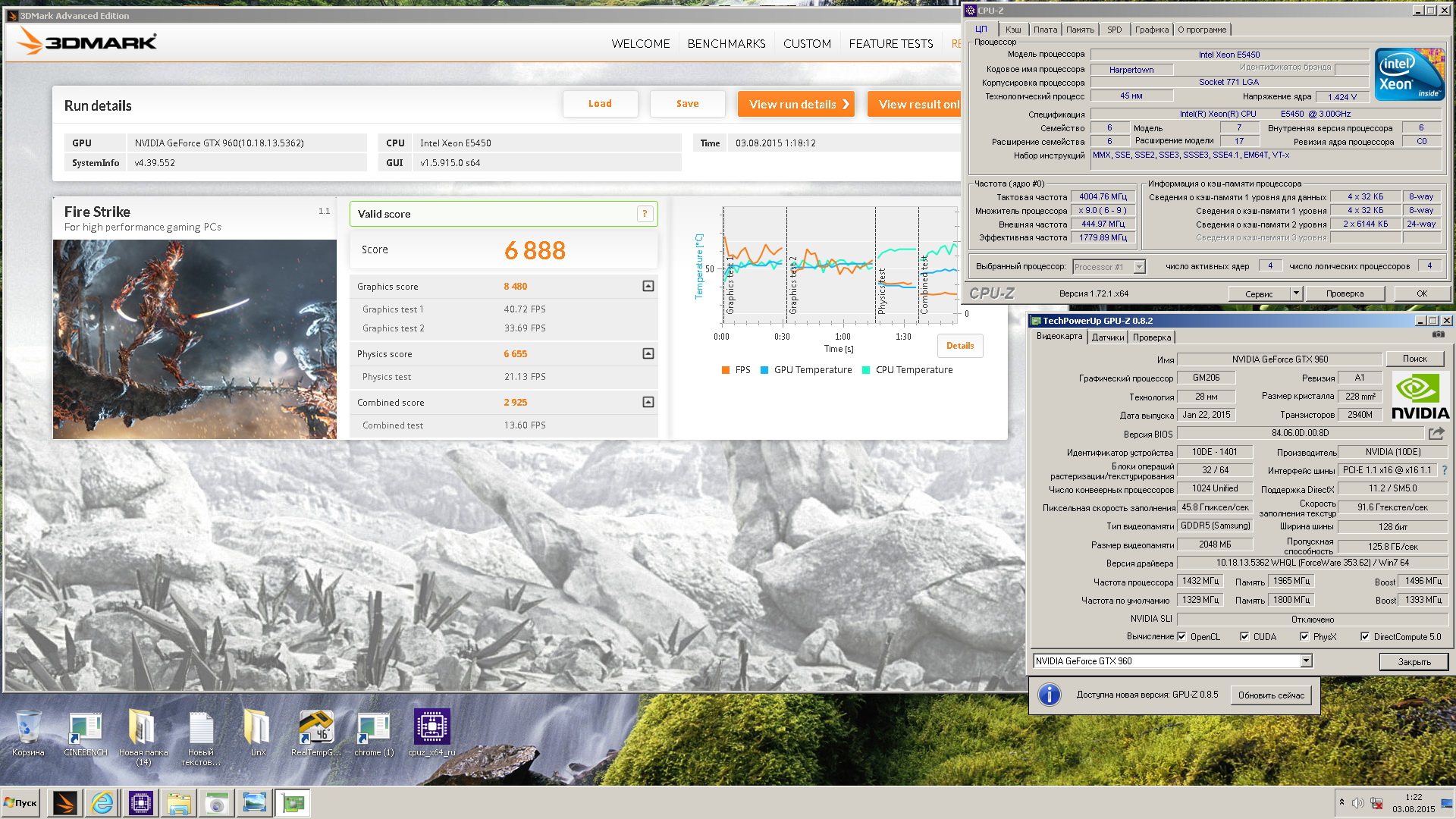Click the View run details button
Image resolution: width=1456 pixels, height=819 pixels.
pos(796,105)
